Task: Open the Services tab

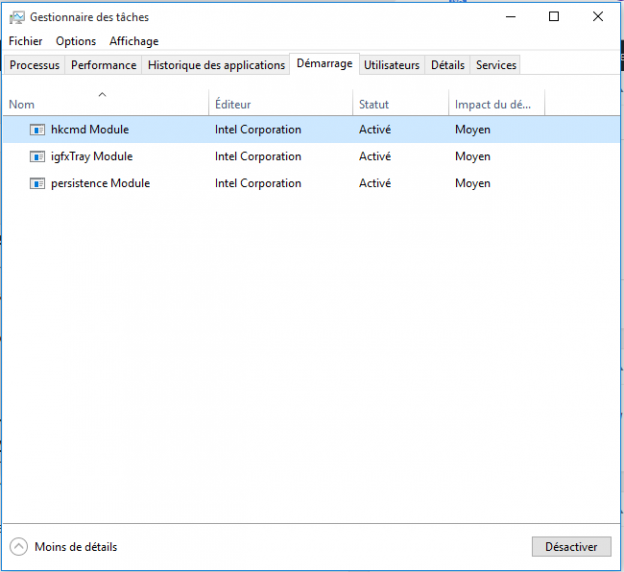Action: pyautogui.click(x=496, y=65)
